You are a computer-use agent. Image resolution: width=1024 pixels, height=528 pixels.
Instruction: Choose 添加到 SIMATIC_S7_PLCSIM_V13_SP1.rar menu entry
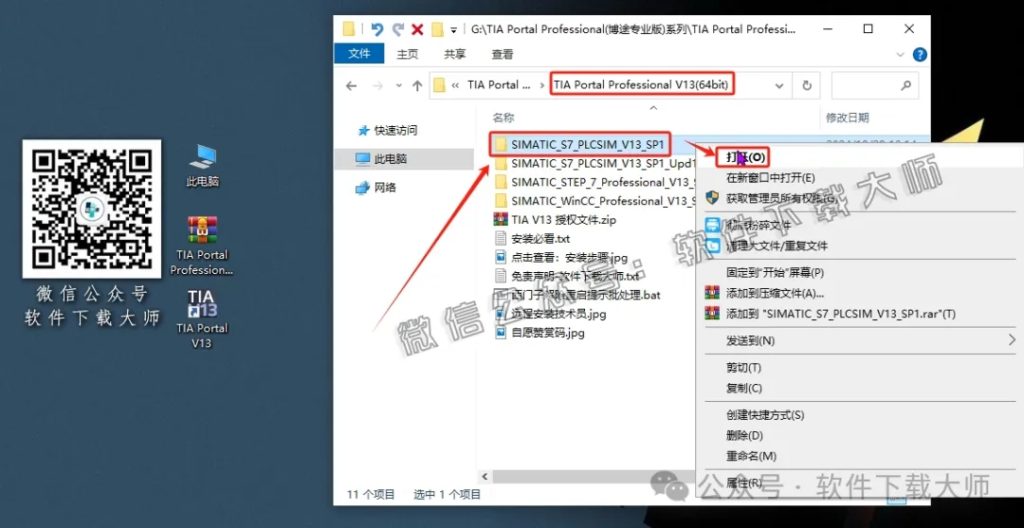(830, 314)
